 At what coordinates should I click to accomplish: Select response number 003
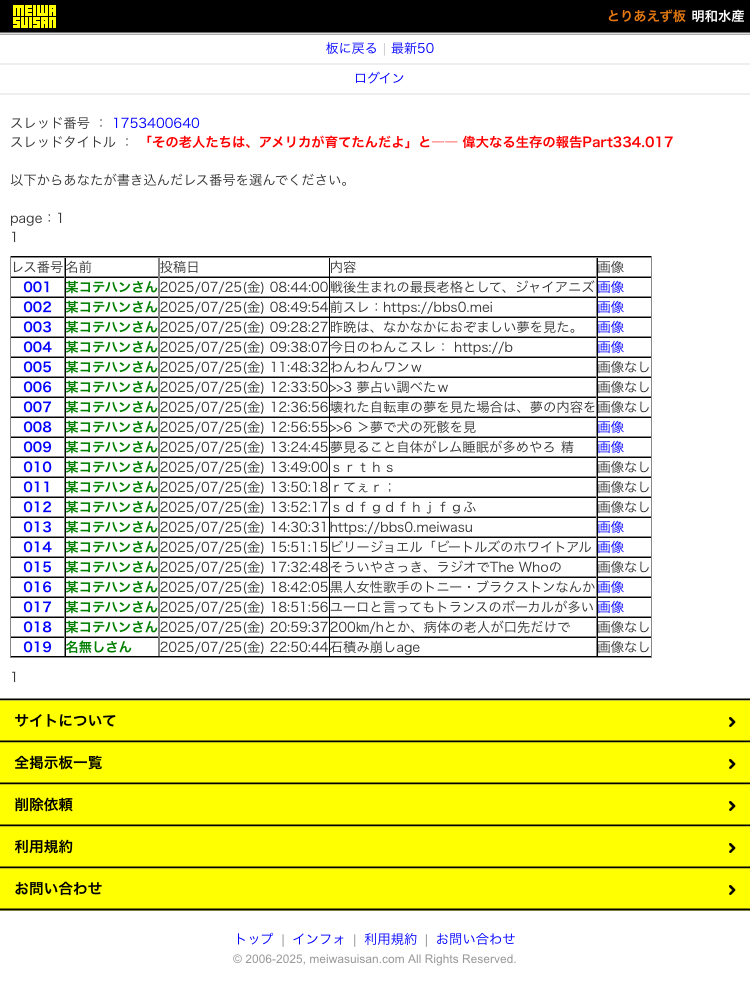(37, 327)
